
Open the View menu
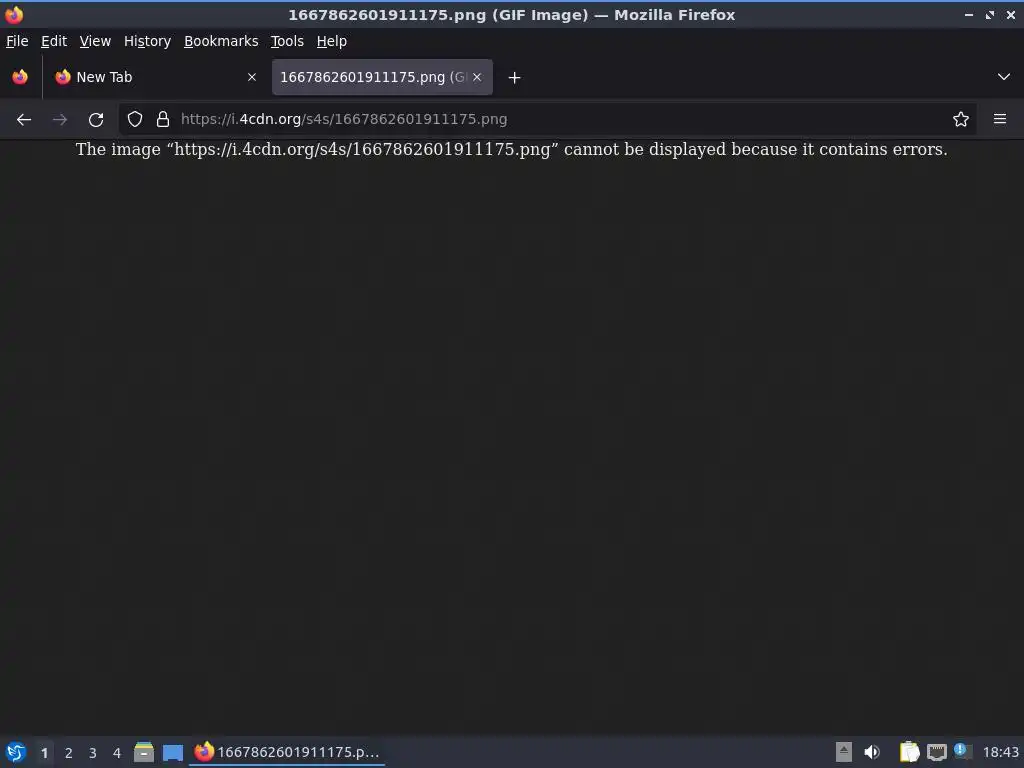coord(95,41)
